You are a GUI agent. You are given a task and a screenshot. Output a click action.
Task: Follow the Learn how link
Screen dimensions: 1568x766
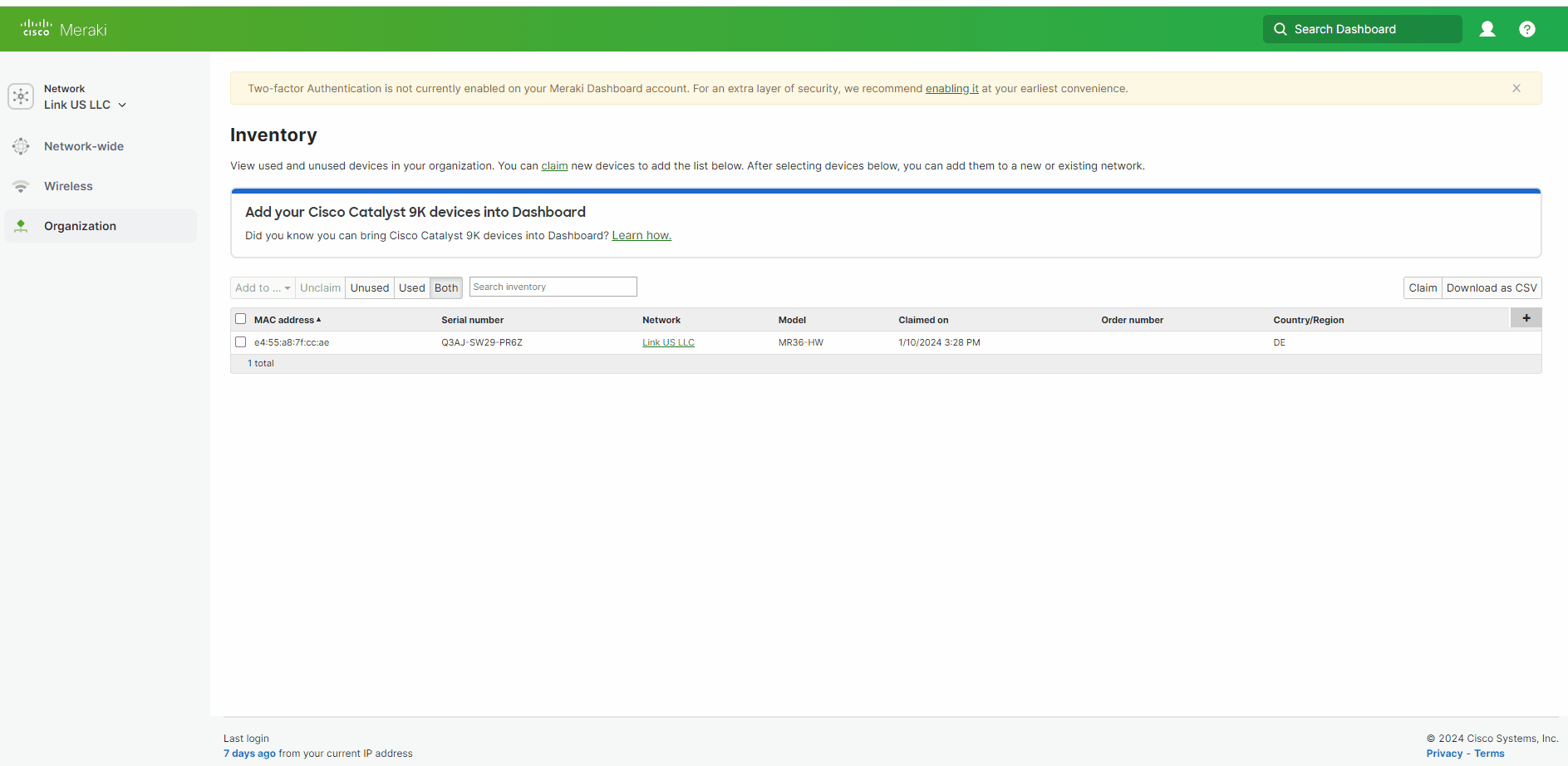641,236
